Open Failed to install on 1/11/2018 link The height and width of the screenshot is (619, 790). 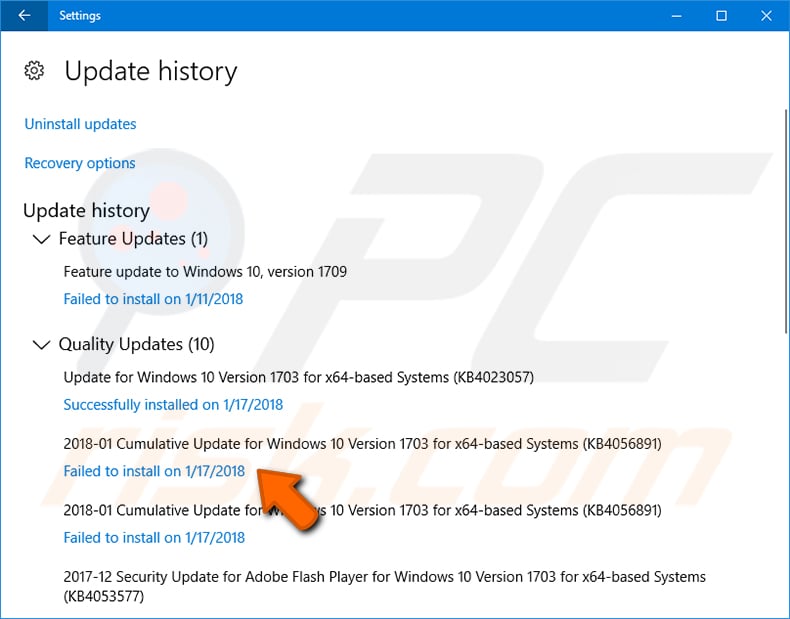tap(153, 299)
